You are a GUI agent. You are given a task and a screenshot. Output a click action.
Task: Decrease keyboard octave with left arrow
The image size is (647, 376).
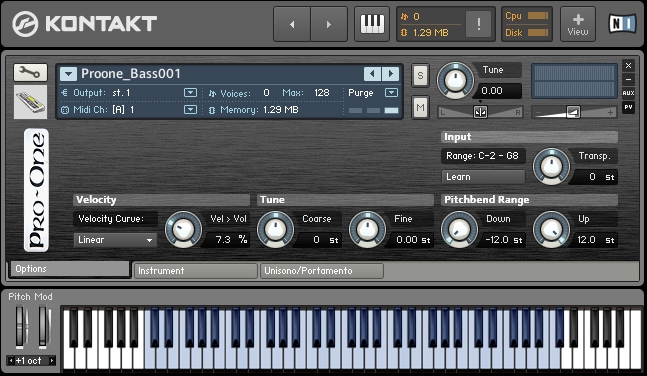(x=11, y=361)
